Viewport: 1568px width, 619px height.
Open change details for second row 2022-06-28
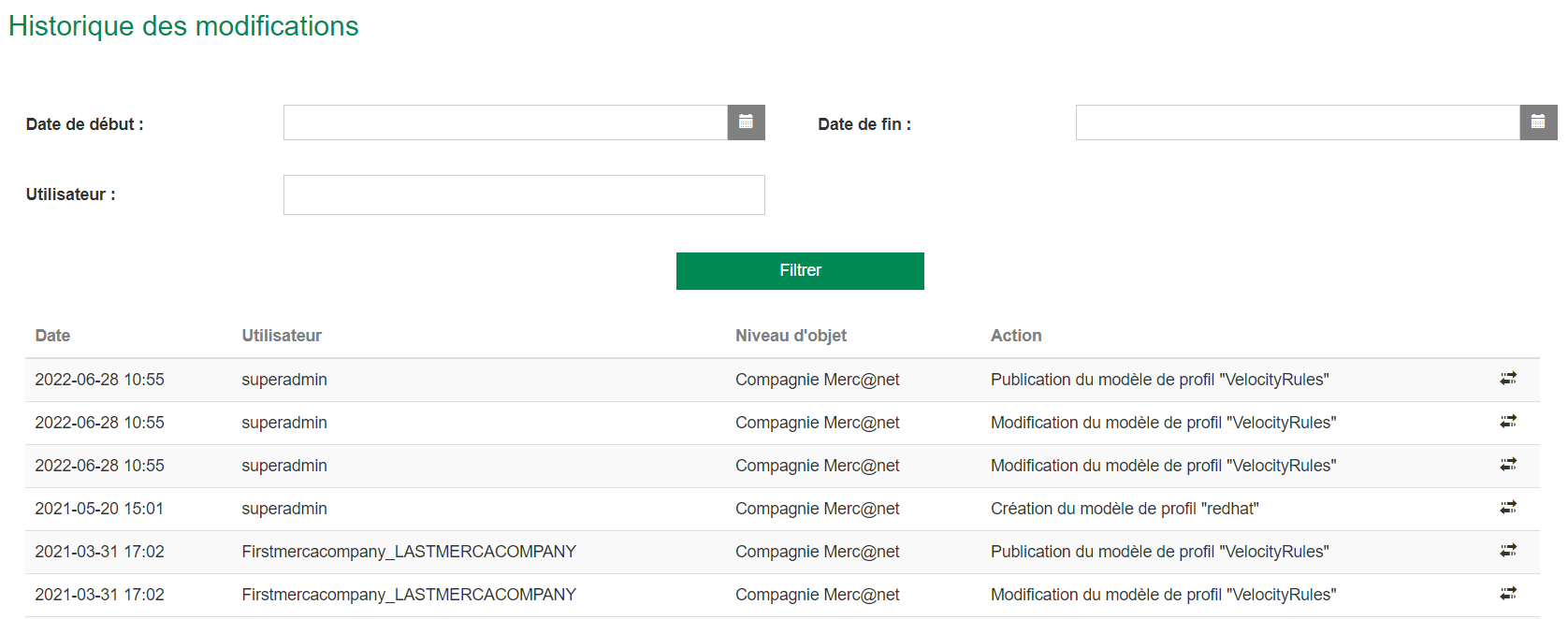click(1507, 422)
